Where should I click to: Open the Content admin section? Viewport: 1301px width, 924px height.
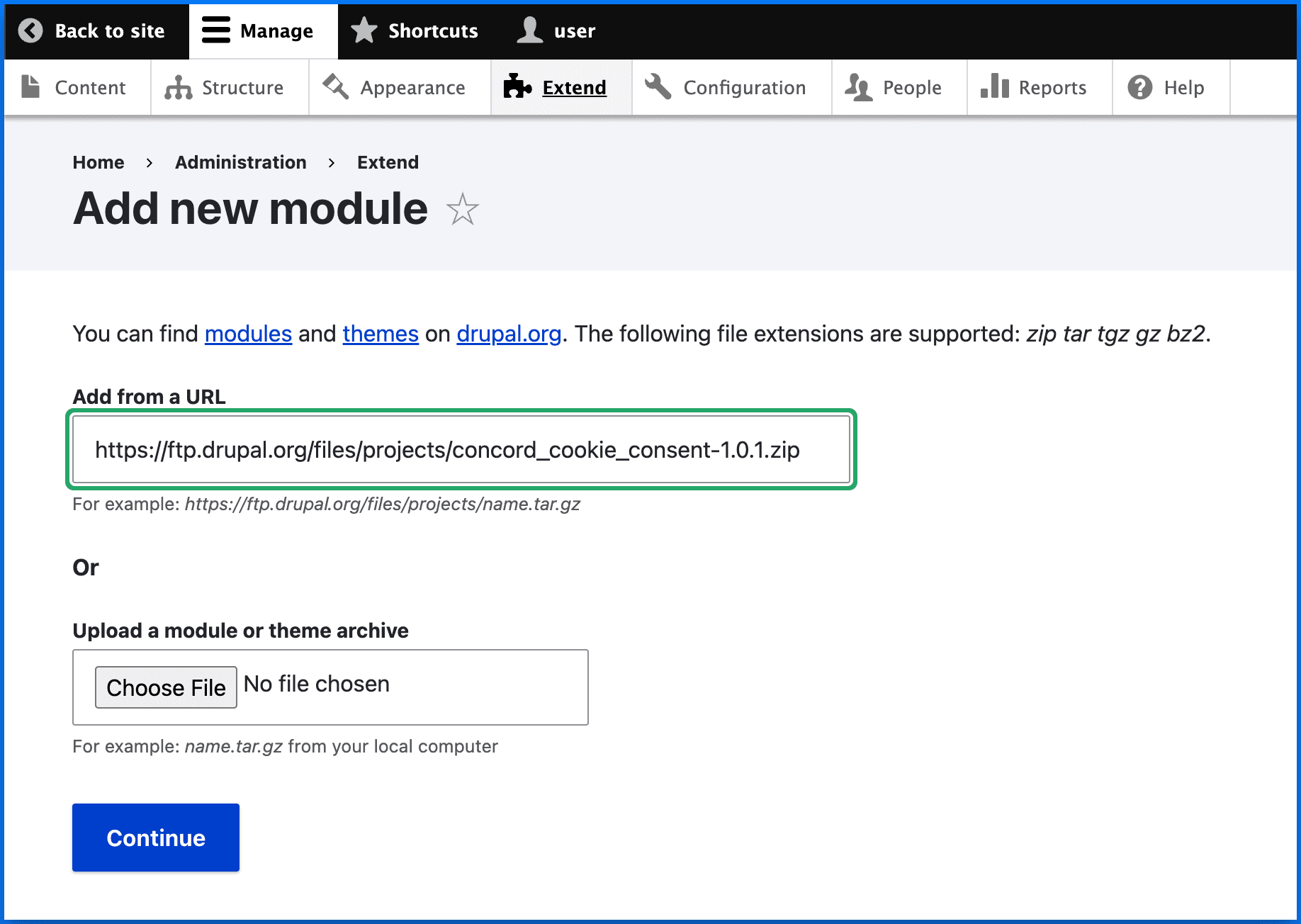coord(75,87)
